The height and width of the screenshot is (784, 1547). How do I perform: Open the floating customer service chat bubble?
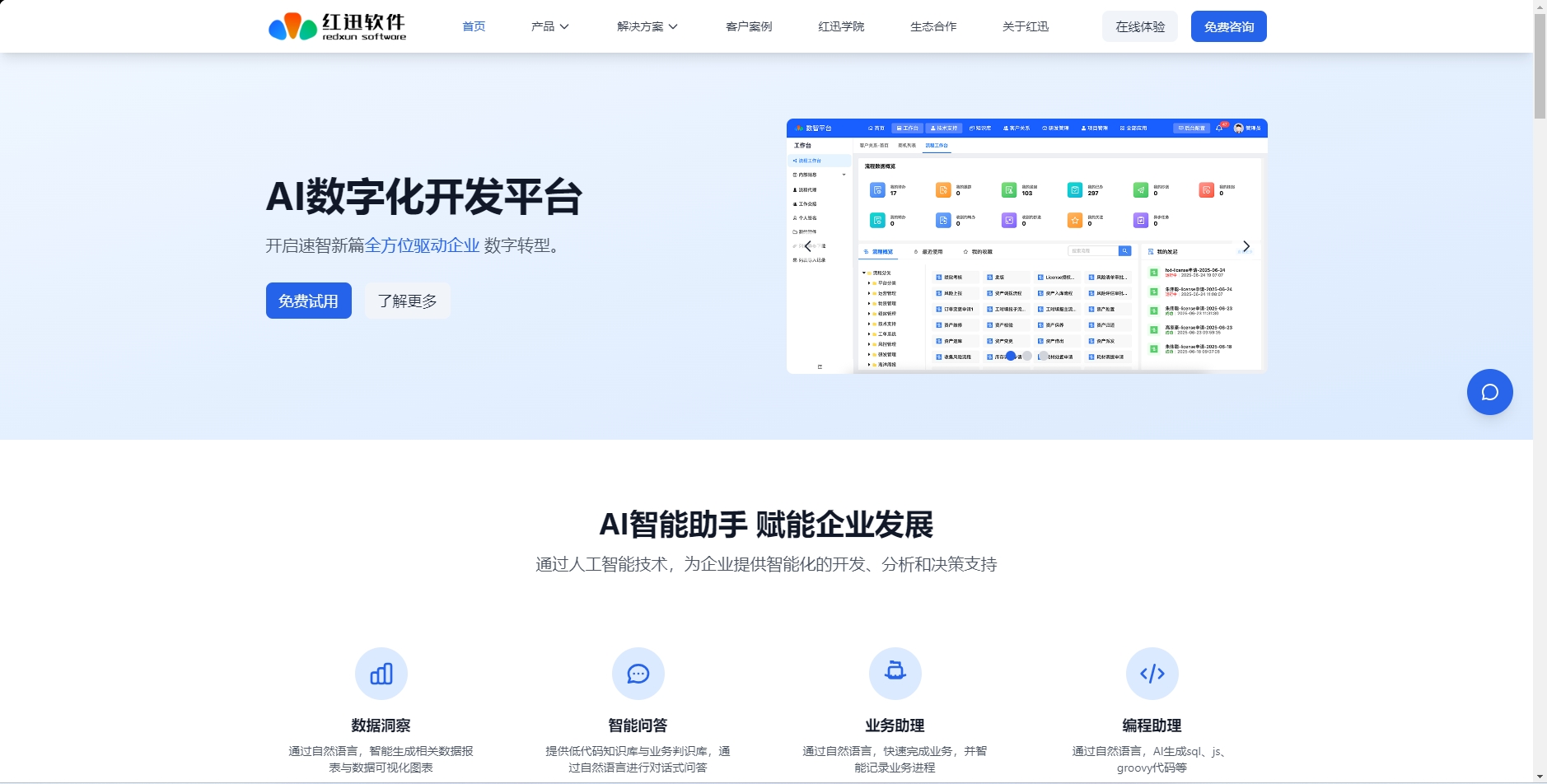pyautogui.click(x=1489, y=392)
